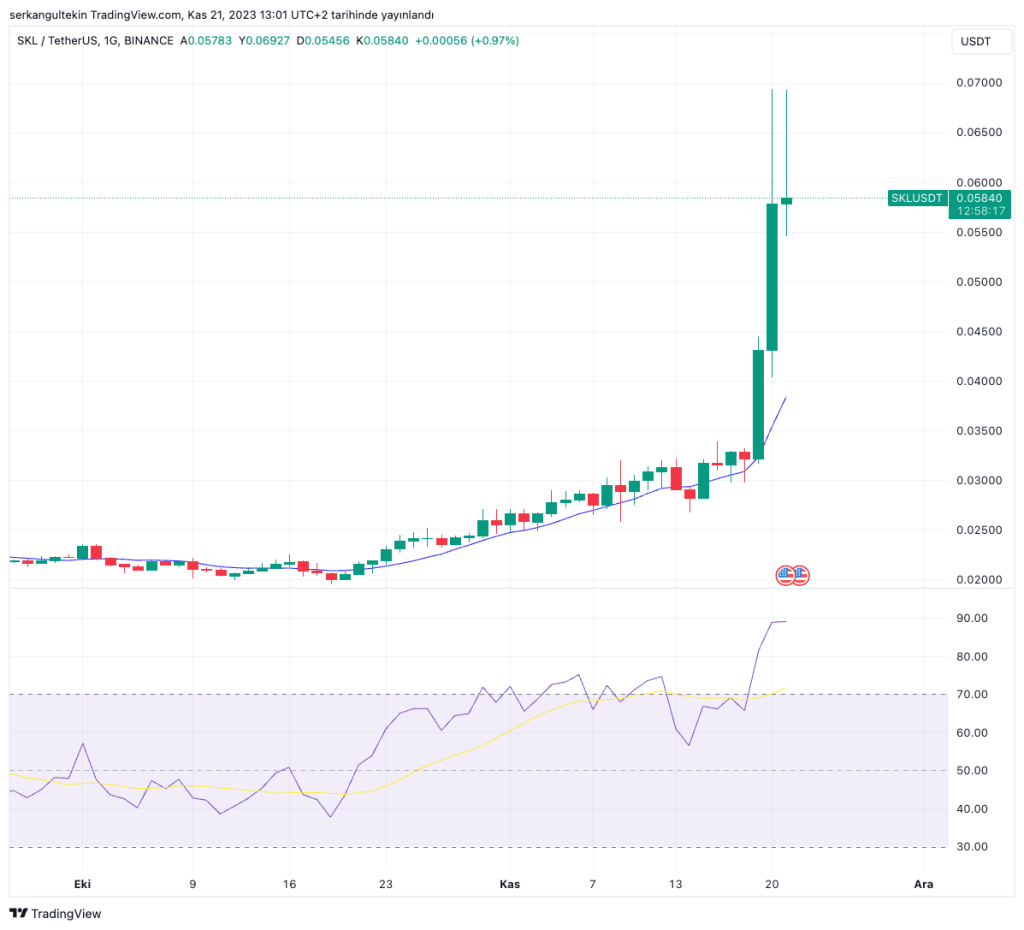Click the 'Ara' month label on time axis
Screen dimensions: 1024x930
click(924, 884)
